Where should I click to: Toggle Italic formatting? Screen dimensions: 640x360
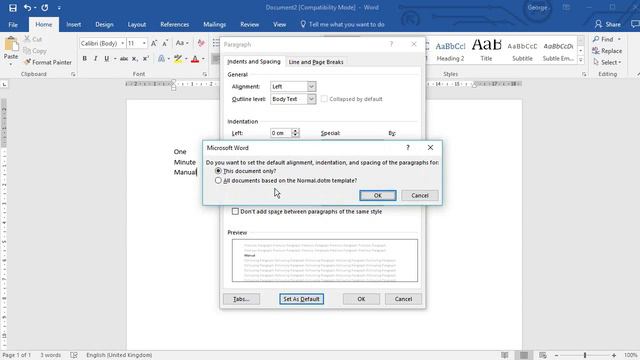pos(96,59)
